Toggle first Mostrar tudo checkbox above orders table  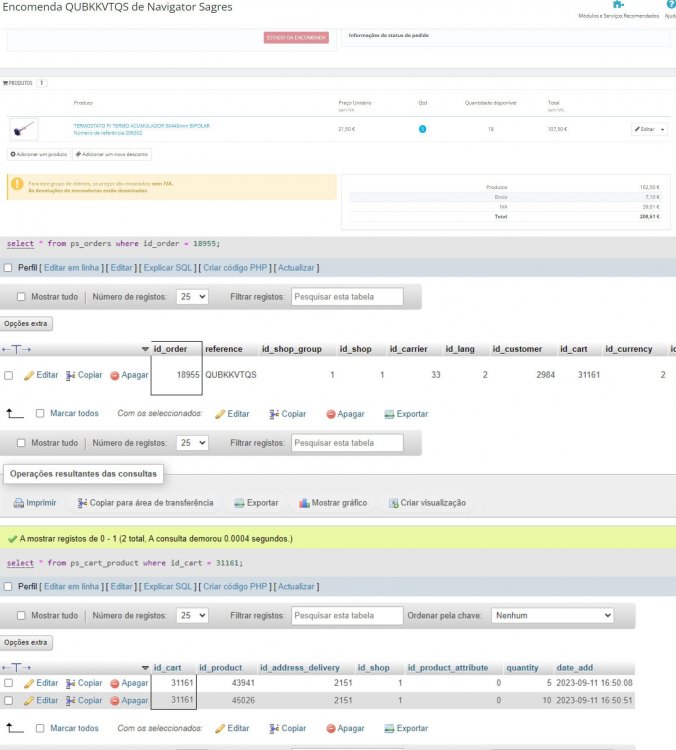click(x=21, y=297)
